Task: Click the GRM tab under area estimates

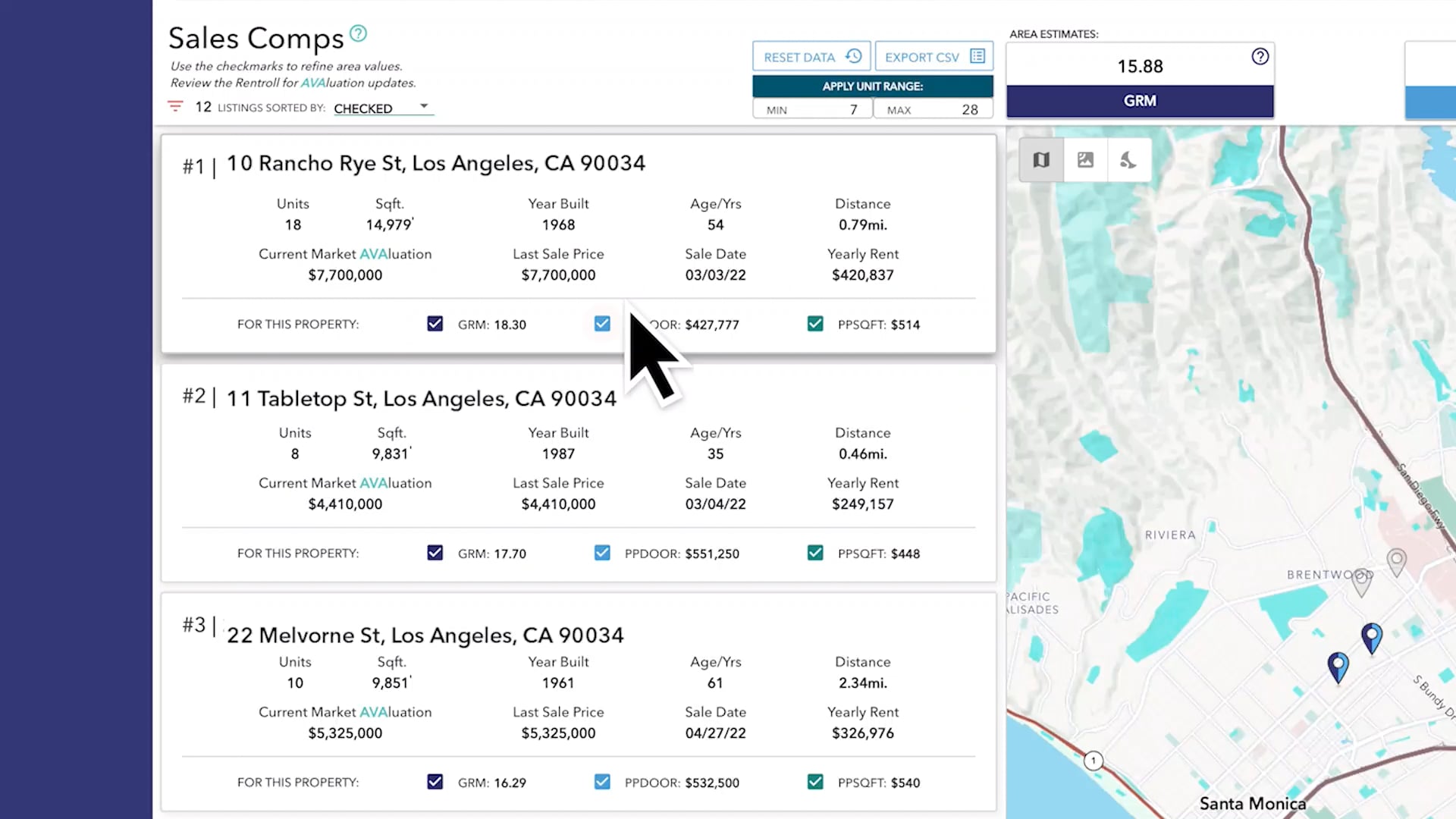Action: (x=1139, y=100)
